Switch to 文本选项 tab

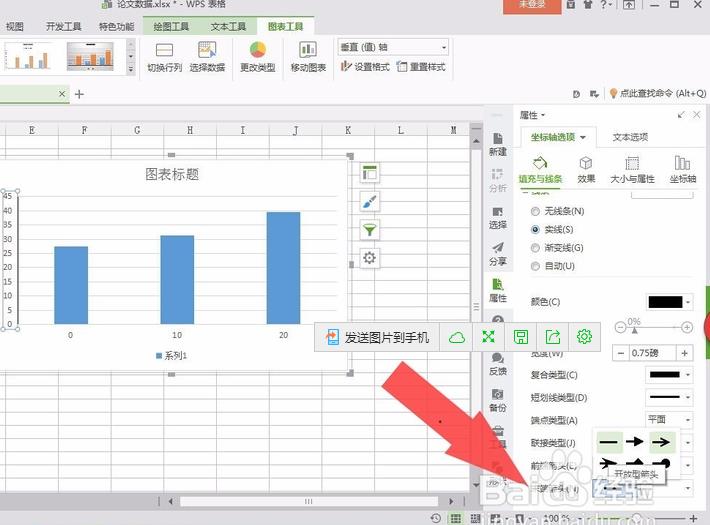pos(630,137)
